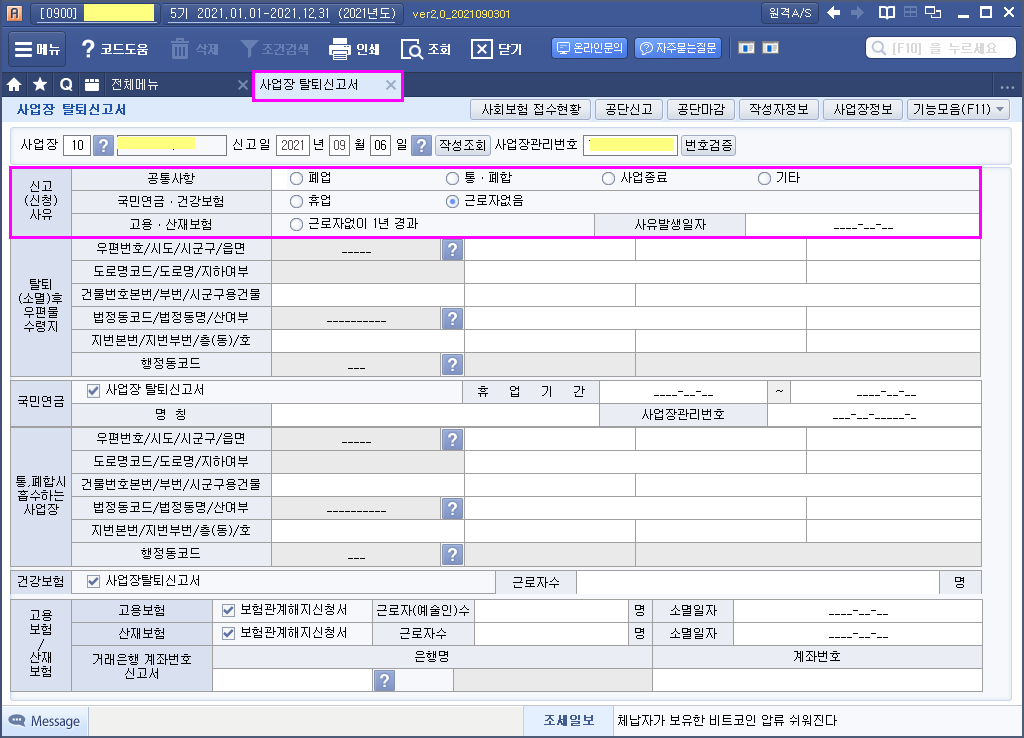Image resolution: width=1024 pixels, height=738 pixels.
Task: Click the 사회보험 접수현황 button
Action: pyautogui.click(x=530, y=110)
